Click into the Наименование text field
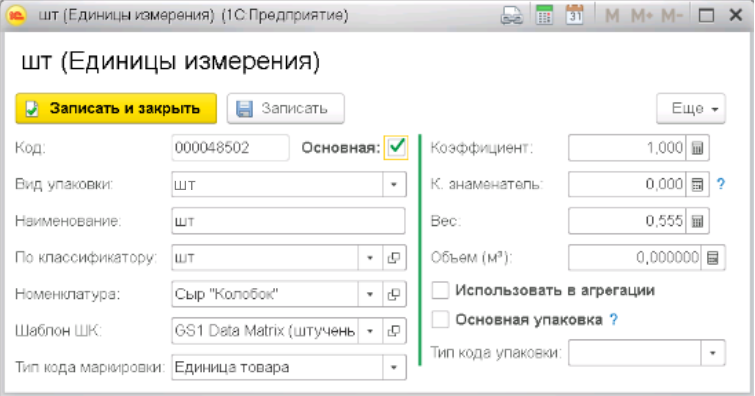755x396 pixels. click(x=288, y=221)
